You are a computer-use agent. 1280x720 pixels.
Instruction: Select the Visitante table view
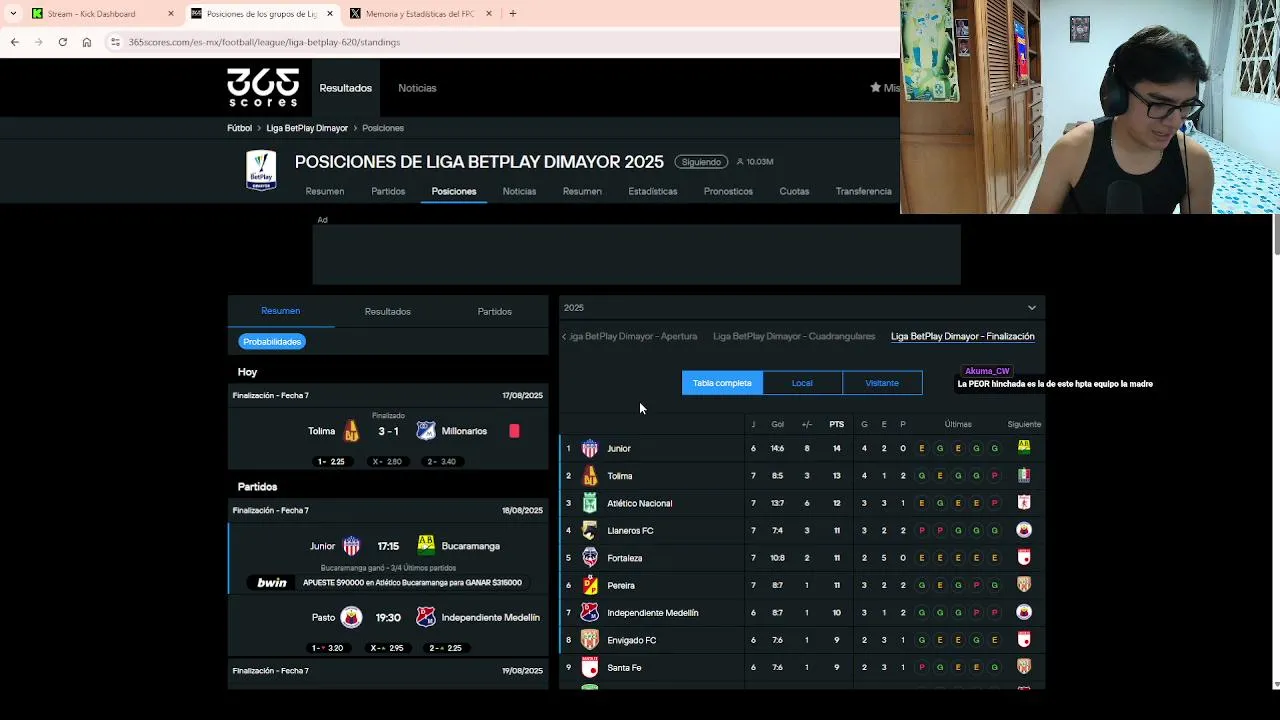click(x=882, y=383)
